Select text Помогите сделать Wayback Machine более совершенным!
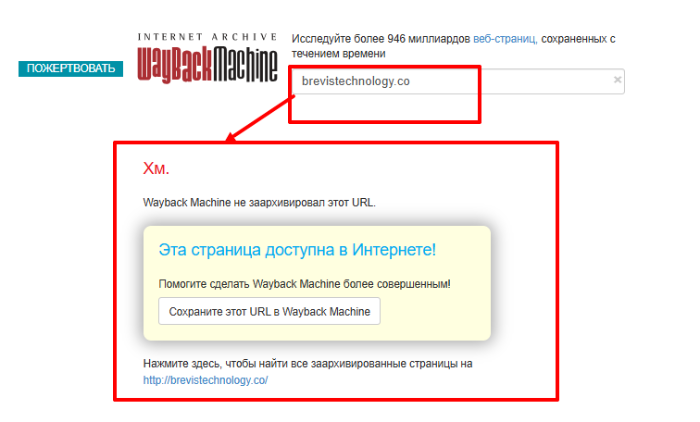 click(304, 284)
